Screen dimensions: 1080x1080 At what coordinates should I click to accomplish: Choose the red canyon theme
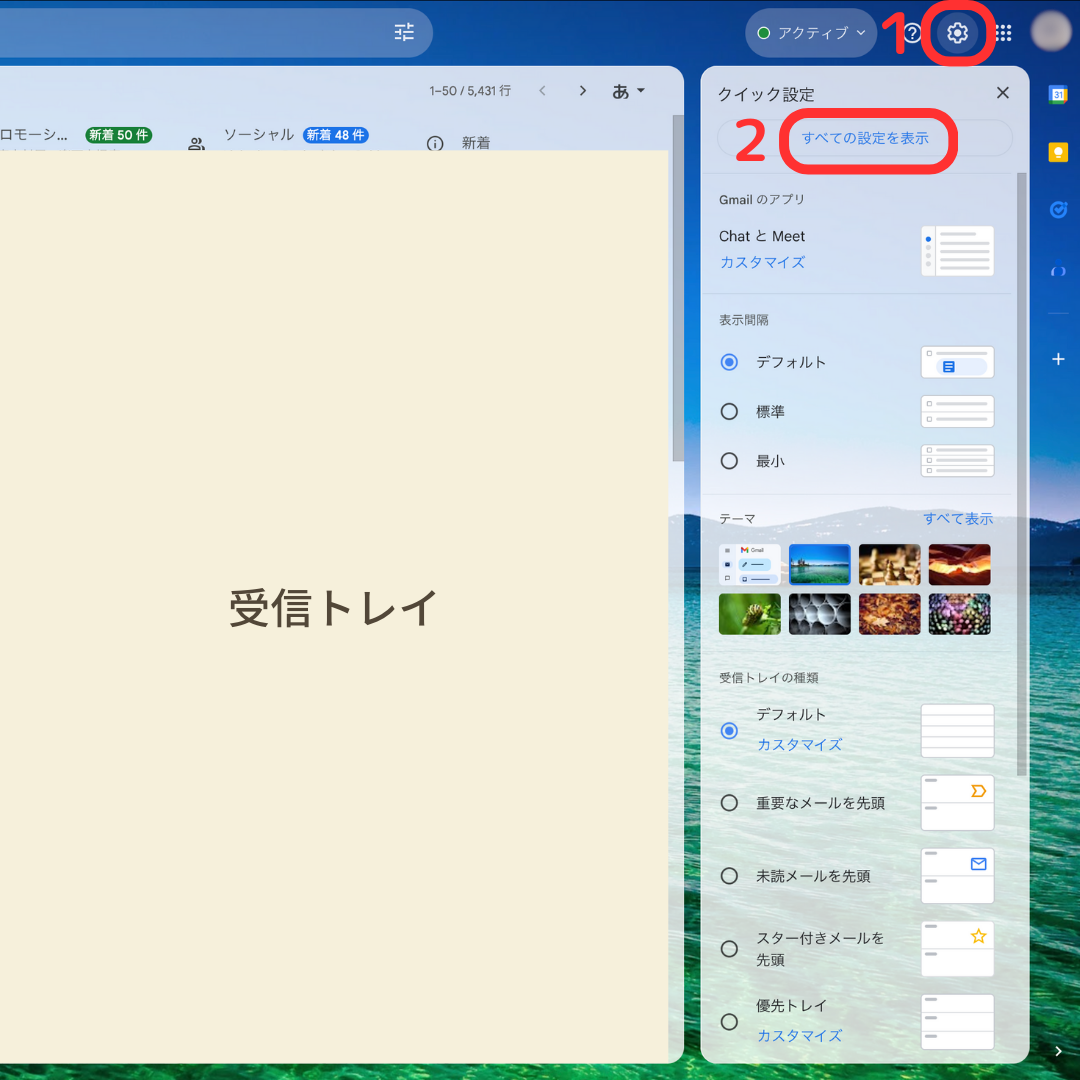click(959, 565)
